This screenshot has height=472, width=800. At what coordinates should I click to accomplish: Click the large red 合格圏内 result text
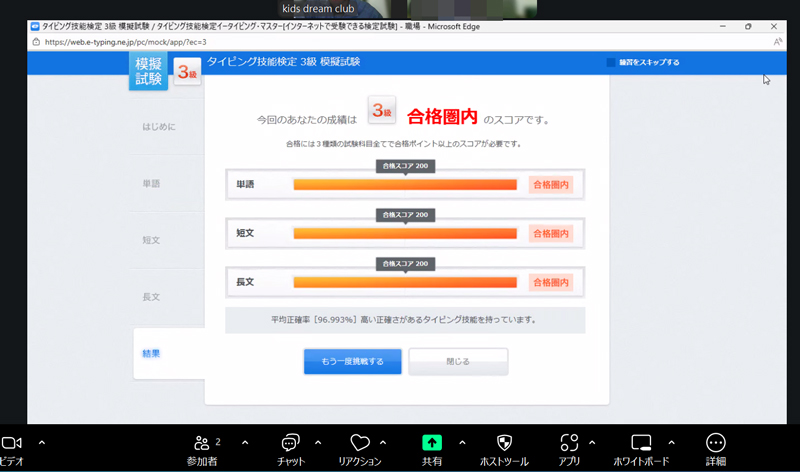(x=442, y=117)
